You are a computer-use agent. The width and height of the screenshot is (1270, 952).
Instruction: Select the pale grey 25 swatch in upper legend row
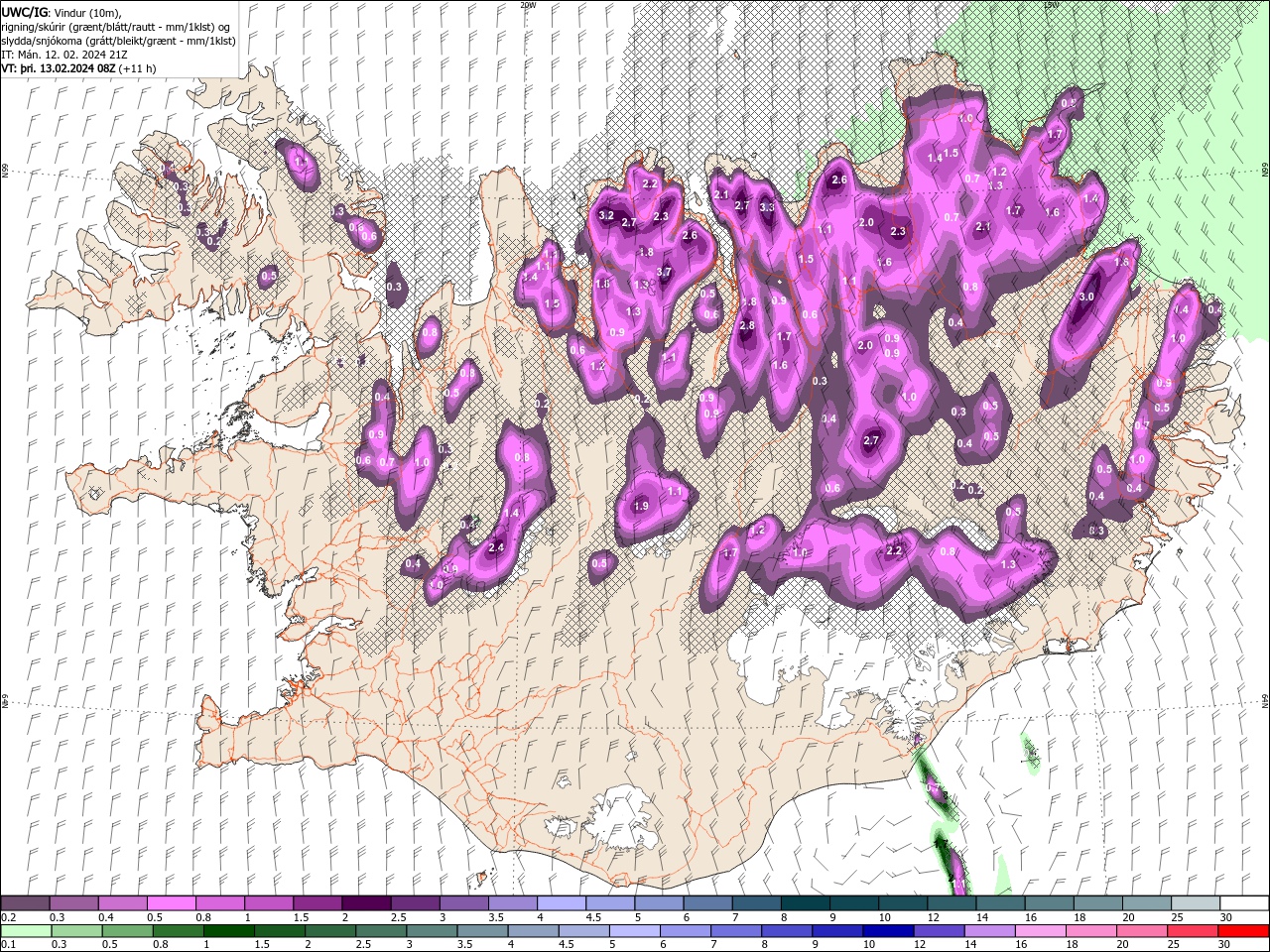(1195, 903)
